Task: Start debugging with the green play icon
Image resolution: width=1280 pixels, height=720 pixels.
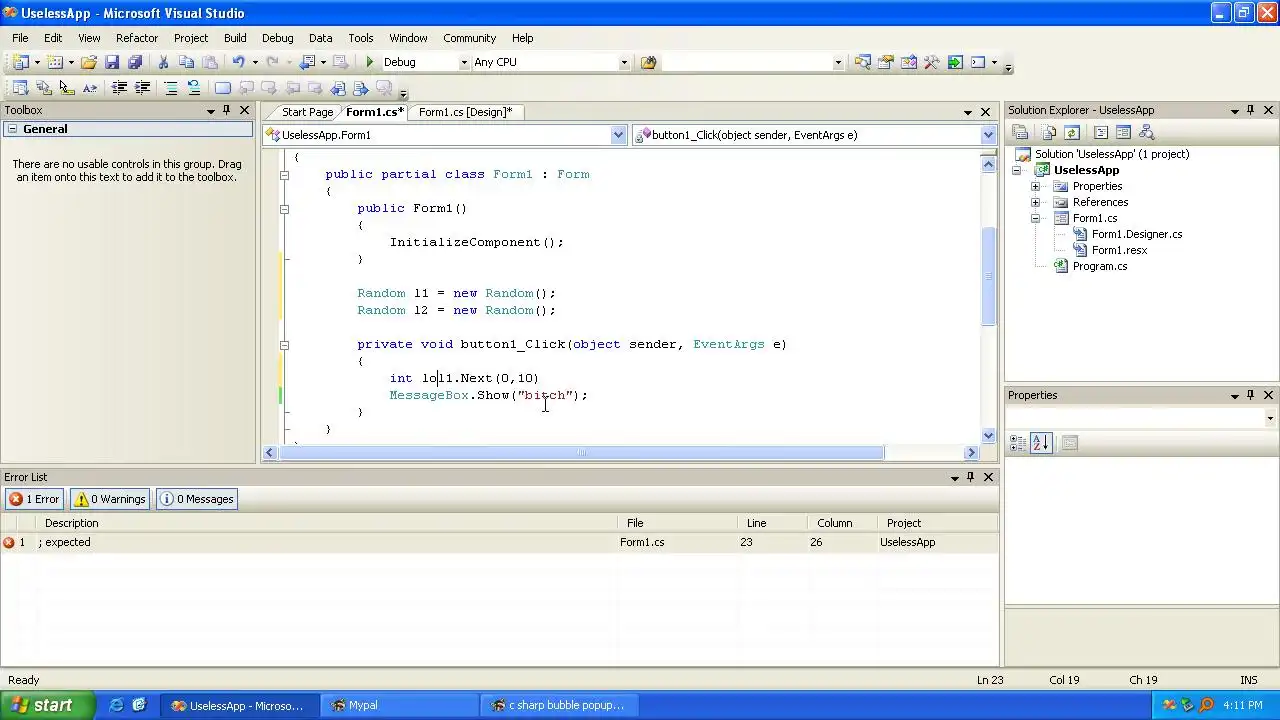Action: pos(369,62)
